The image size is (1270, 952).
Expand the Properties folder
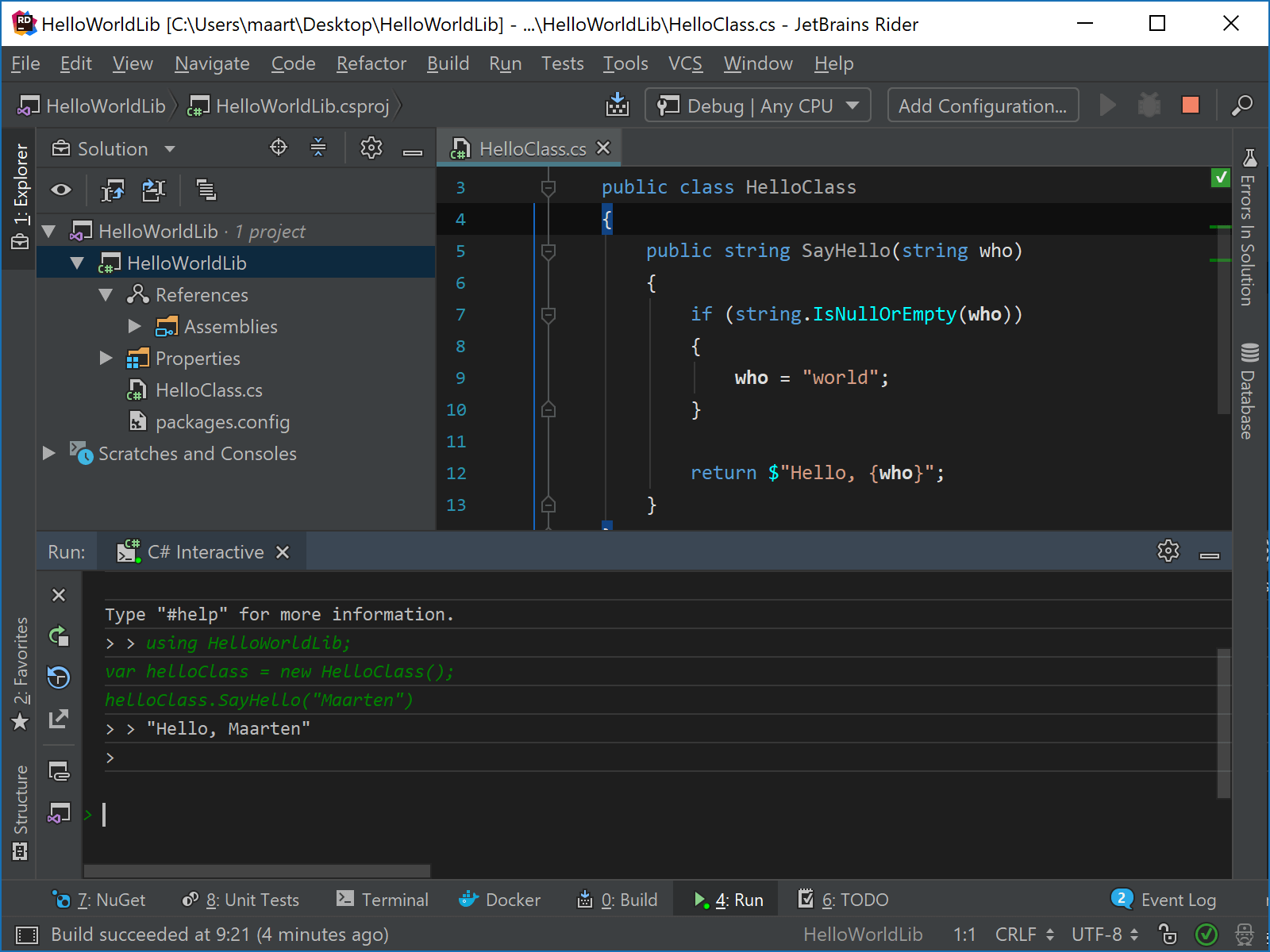point(106,359)
